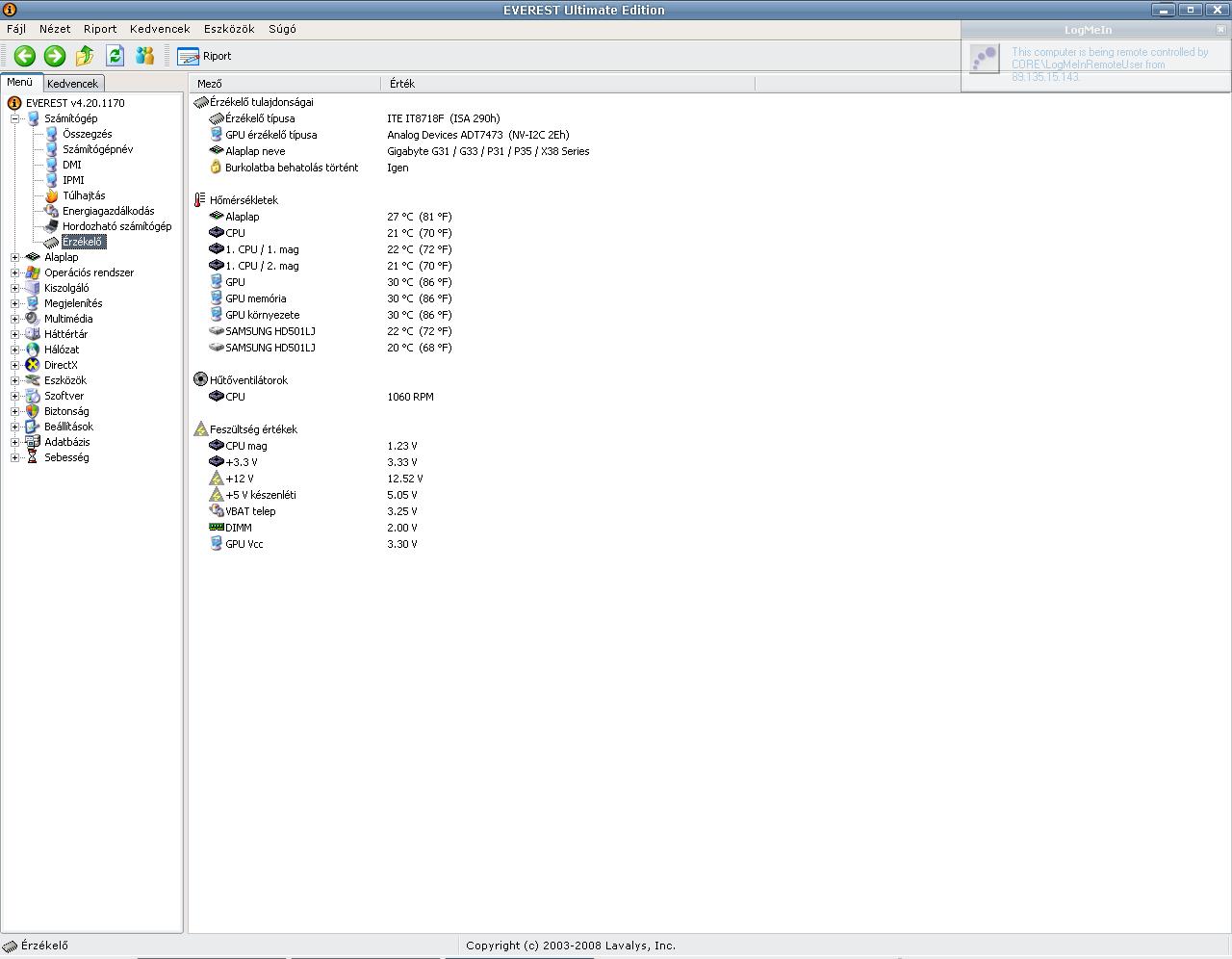Open the Riport menu in menu bar
The image size is (1232, 959).
click(100, 29)
